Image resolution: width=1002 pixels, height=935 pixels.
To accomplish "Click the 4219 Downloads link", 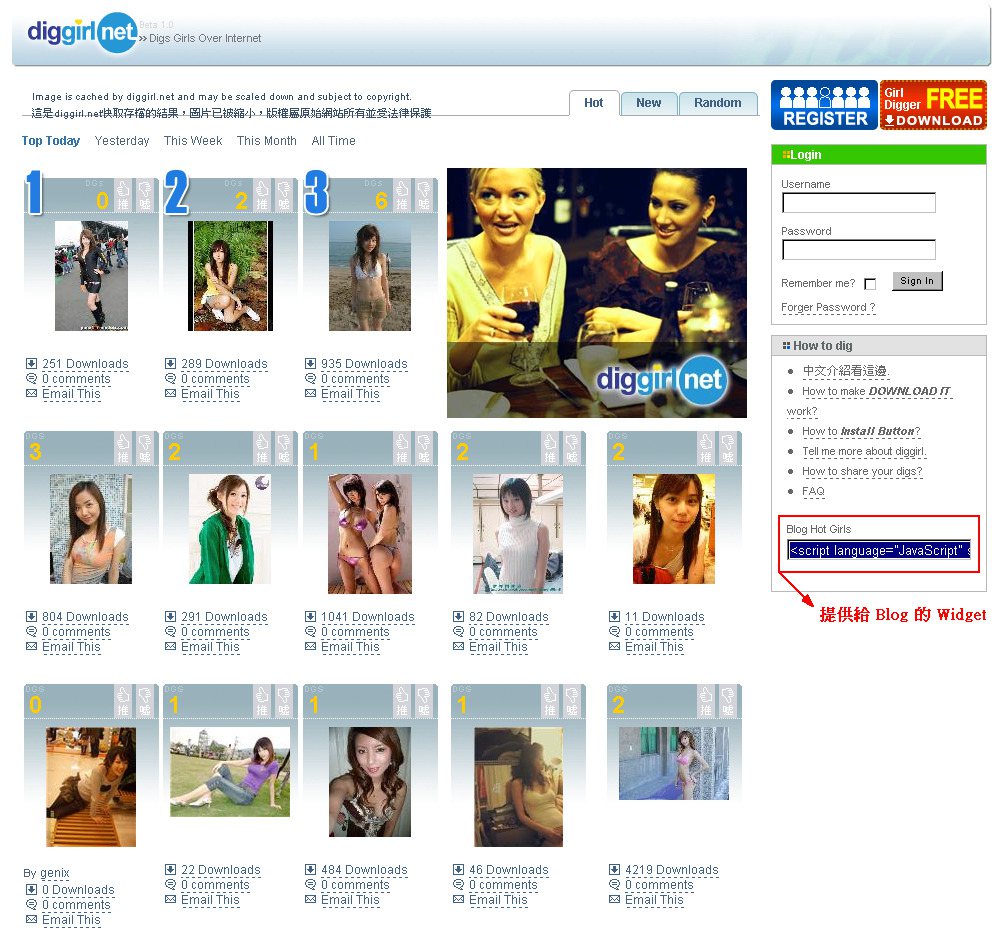I will coord(672,870).
